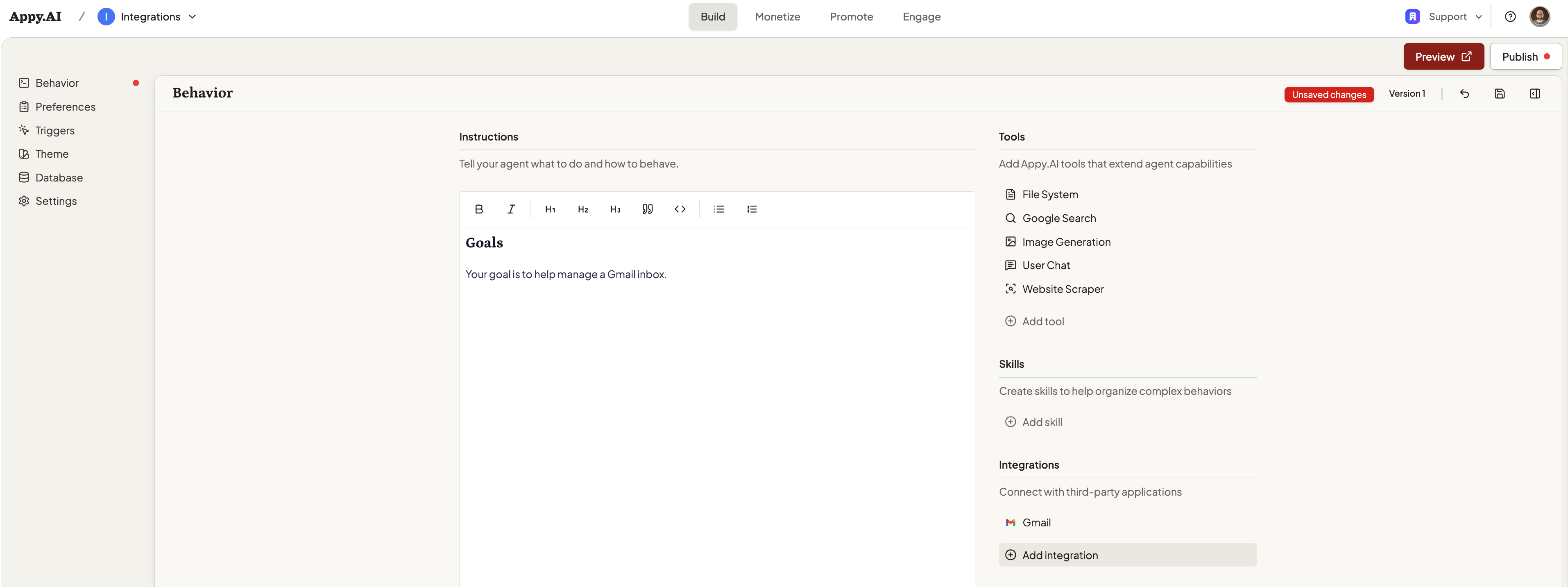The width and height of the screenshot is (1568, 587).
Task: Save the behavior using the save icon
Action: 1500,93
